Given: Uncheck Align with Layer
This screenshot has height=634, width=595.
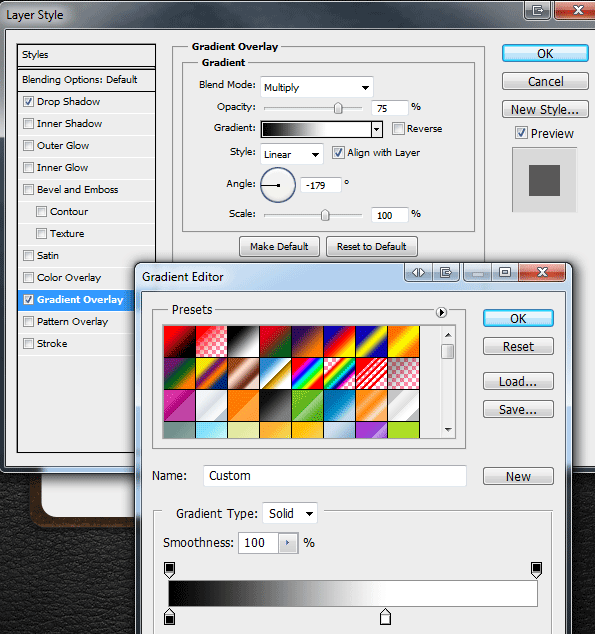Looking at the screenshot, I should [338, 152].
